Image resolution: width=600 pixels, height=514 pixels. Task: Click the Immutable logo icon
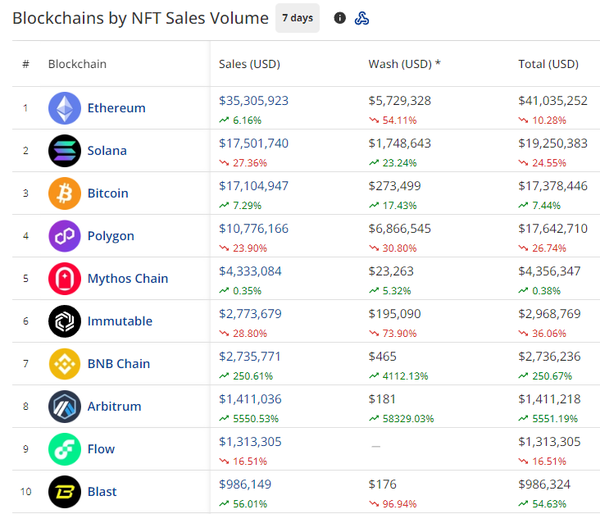click(x=65, y=321)
